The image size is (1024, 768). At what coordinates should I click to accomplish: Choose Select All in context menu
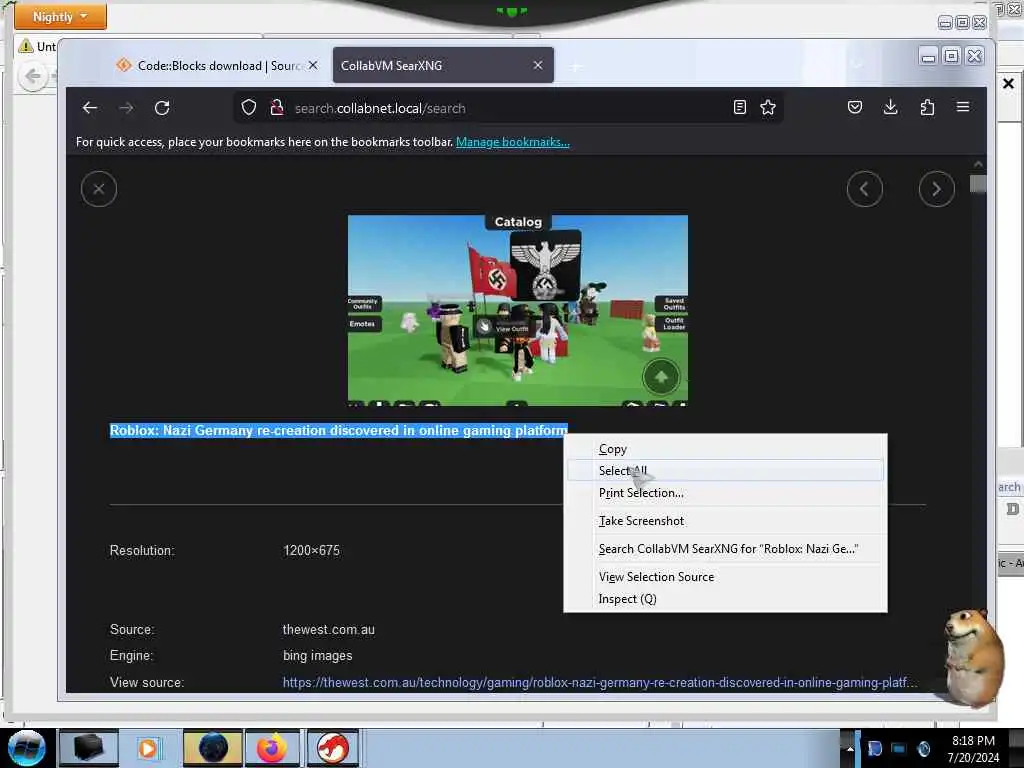(725, 470)
